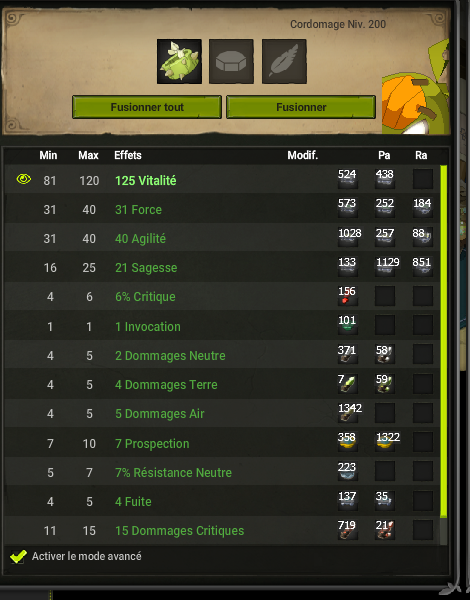
Task: Use the 184 Ra Force rune
Action: (423, 208)
